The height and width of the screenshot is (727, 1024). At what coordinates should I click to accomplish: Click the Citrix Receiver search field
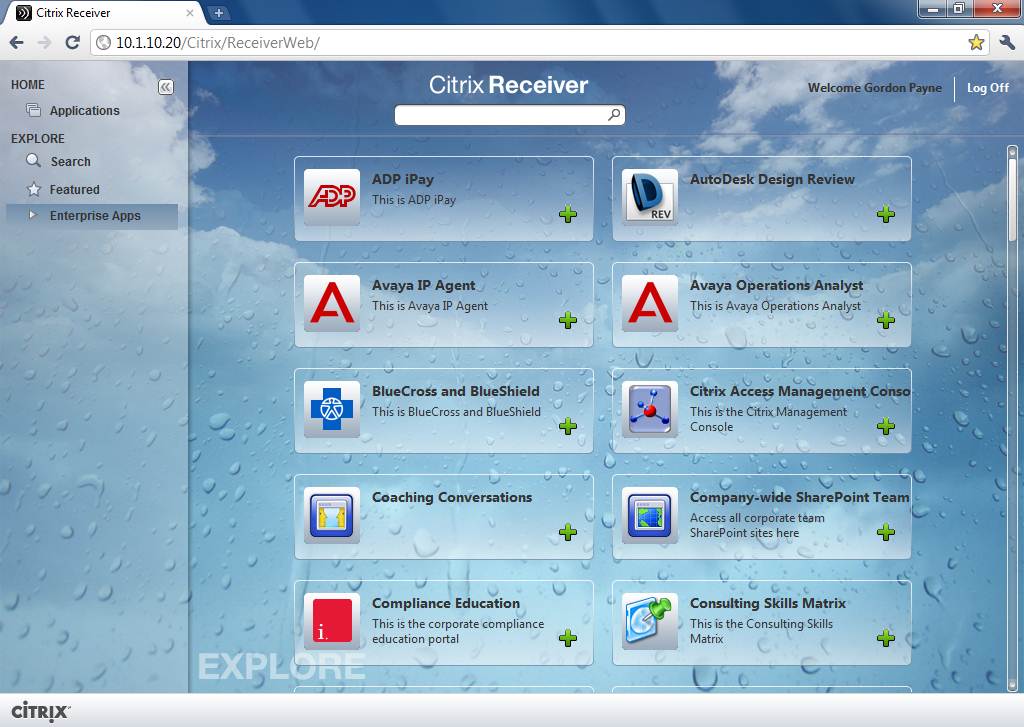[500, 115]
